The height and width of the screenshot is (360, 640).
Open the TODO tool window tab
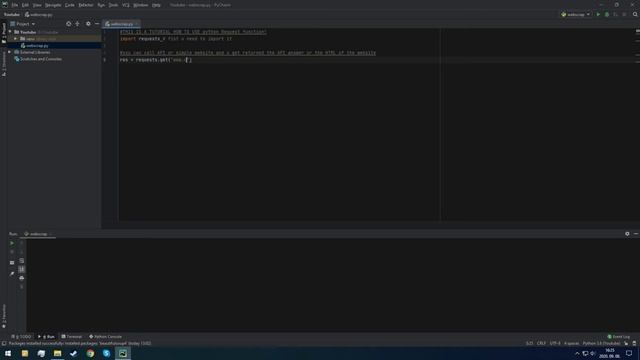point(21,337)
